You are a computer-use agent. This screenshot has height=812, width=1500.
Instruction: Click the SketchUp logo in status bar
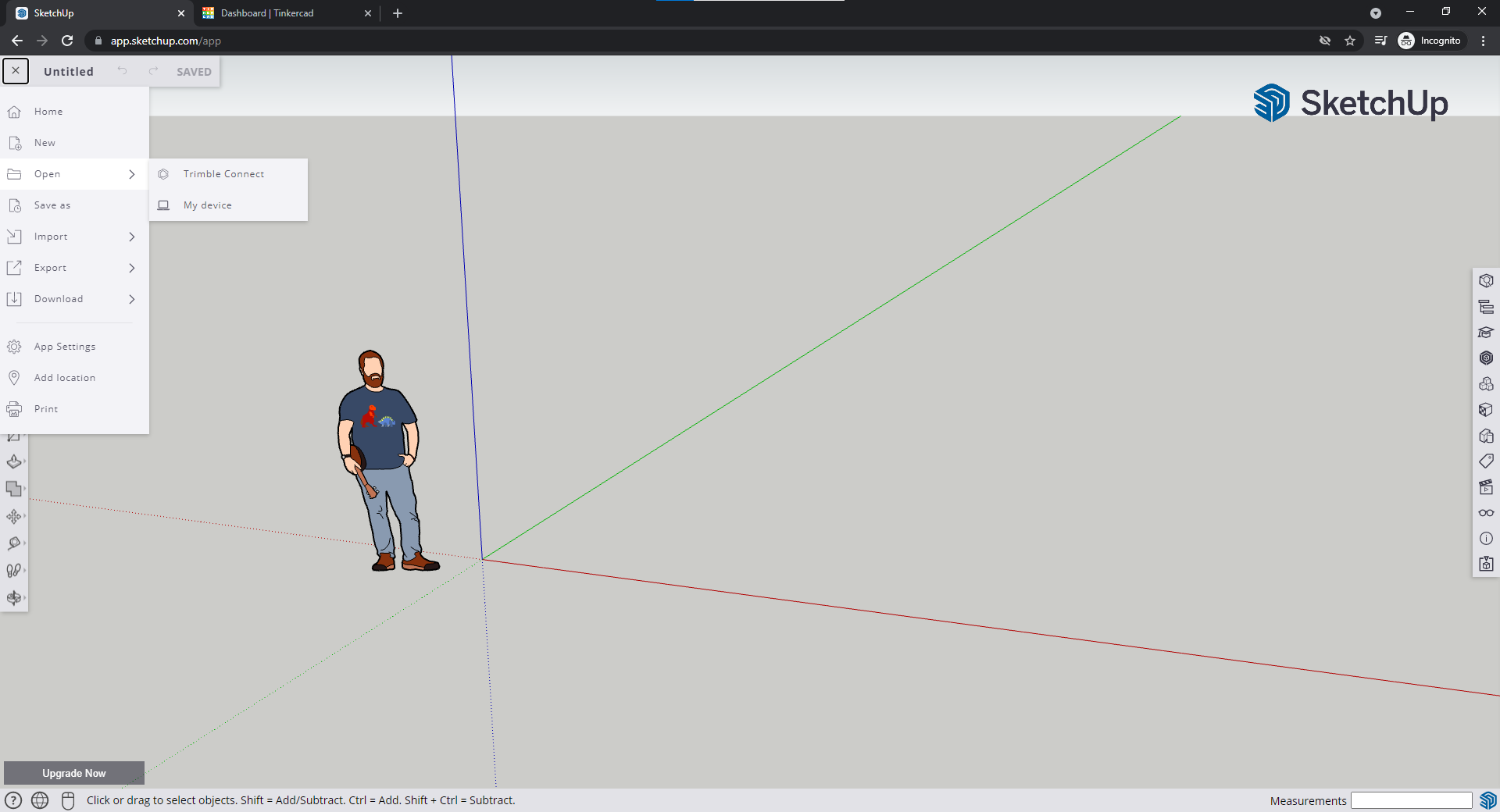coord(1487,800)
